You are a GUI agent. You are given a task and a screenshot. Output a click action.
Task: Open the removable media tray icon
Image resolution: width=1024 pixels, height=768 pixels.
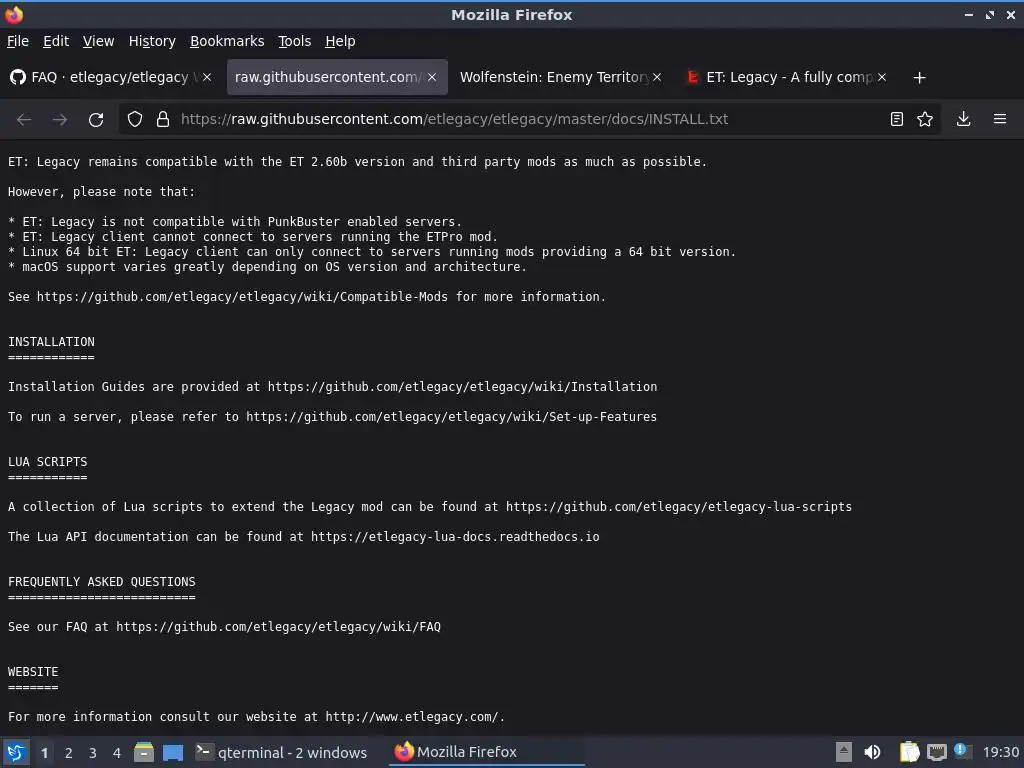pos(844,752)
